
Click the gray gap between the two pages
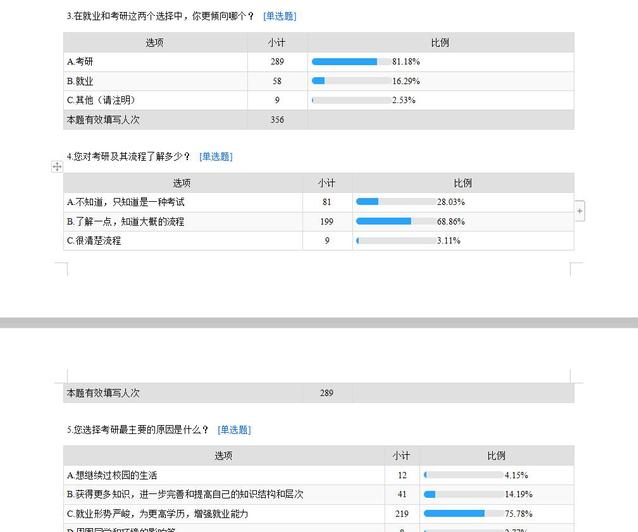[319, 323]
